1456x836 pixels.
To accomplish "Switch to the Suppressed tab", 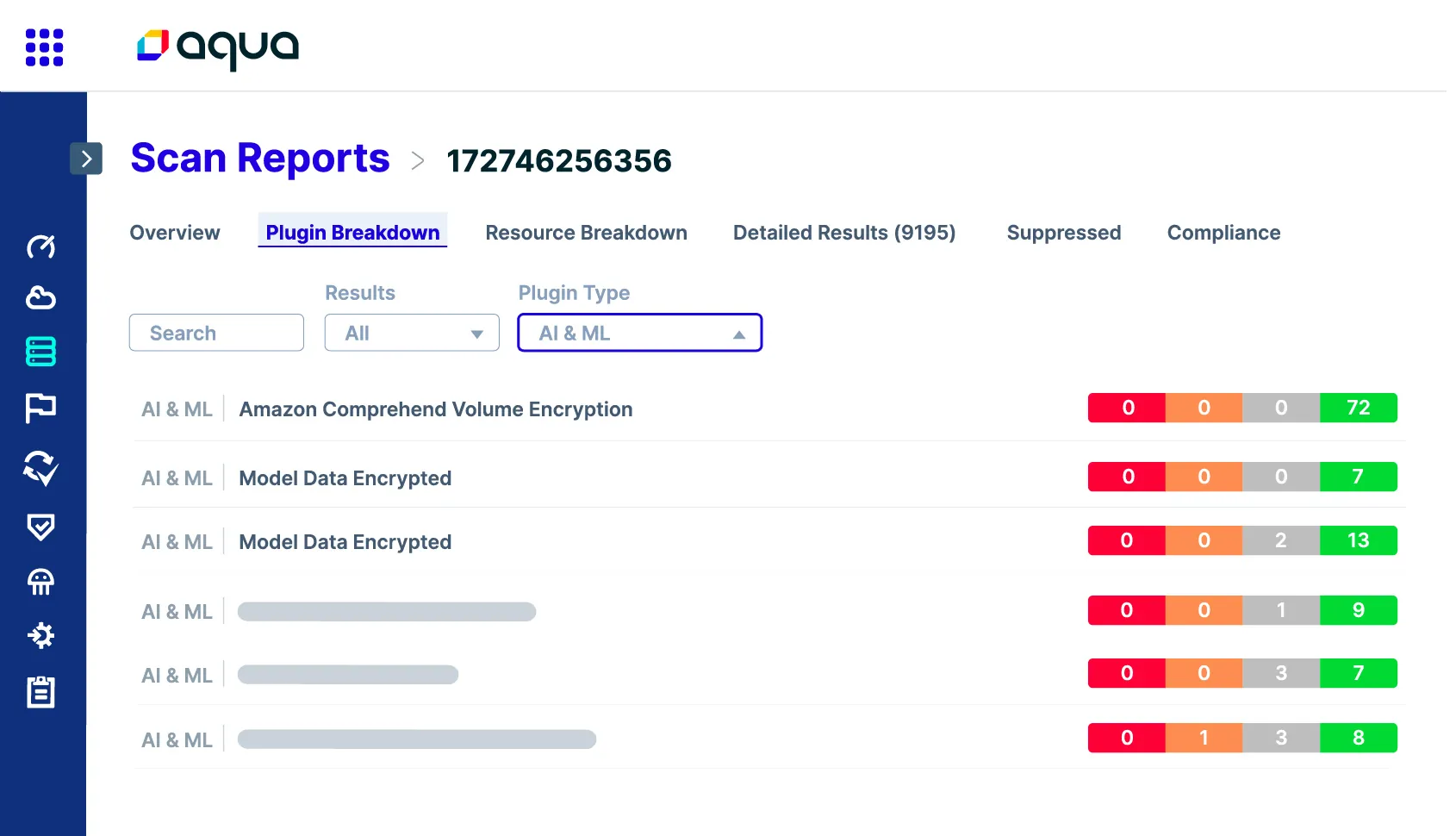I will [1064, 233].
